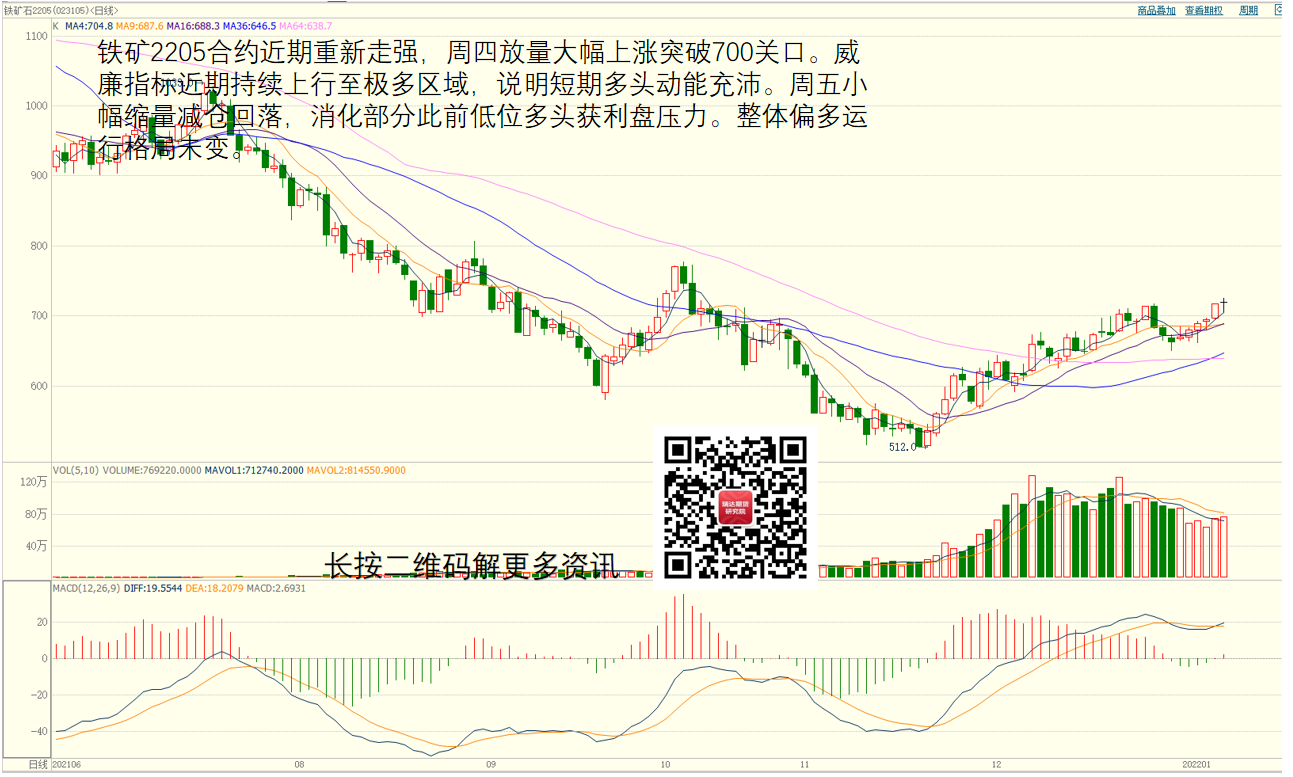Click the pink MA64:638.7 label
This screenshot has width=1293, height=777.
(x=306, y=26)
